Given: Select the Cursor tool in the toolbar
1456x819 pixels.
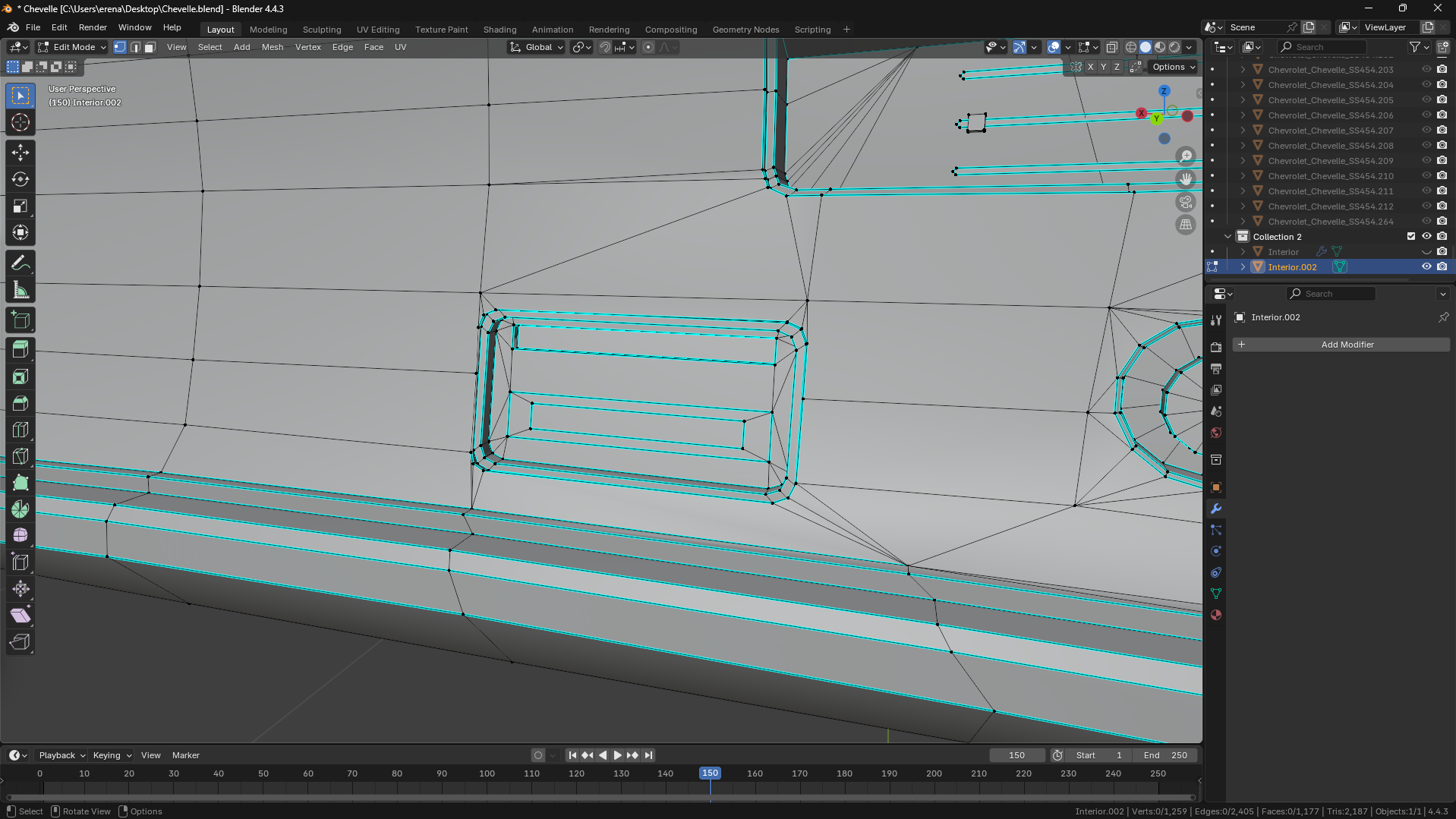Looking at the screenshot, I should [x=20, y=122].
